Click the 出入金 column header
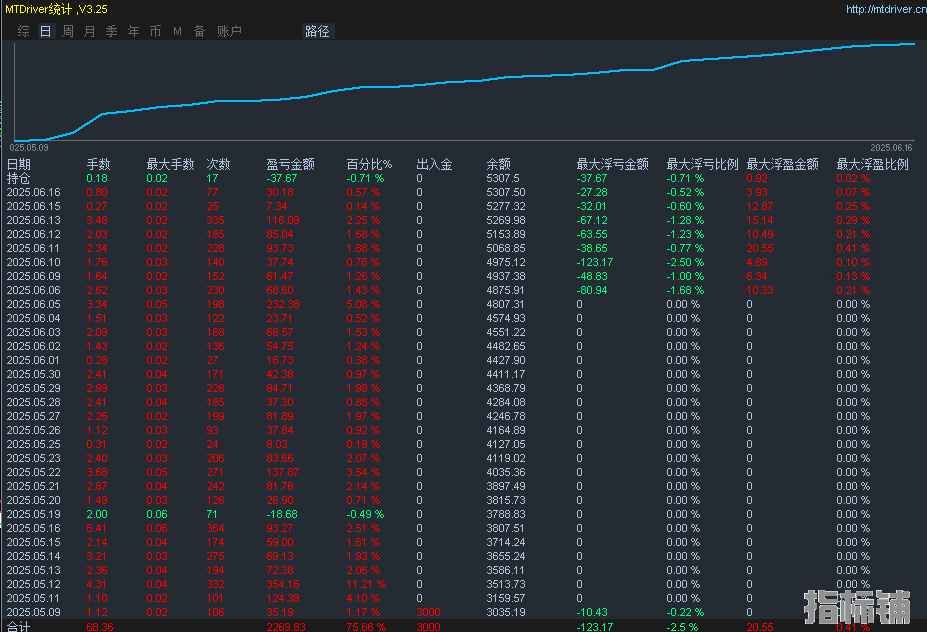Image resolution: width=927 pixels, height=632 pixels. [435, 164]
